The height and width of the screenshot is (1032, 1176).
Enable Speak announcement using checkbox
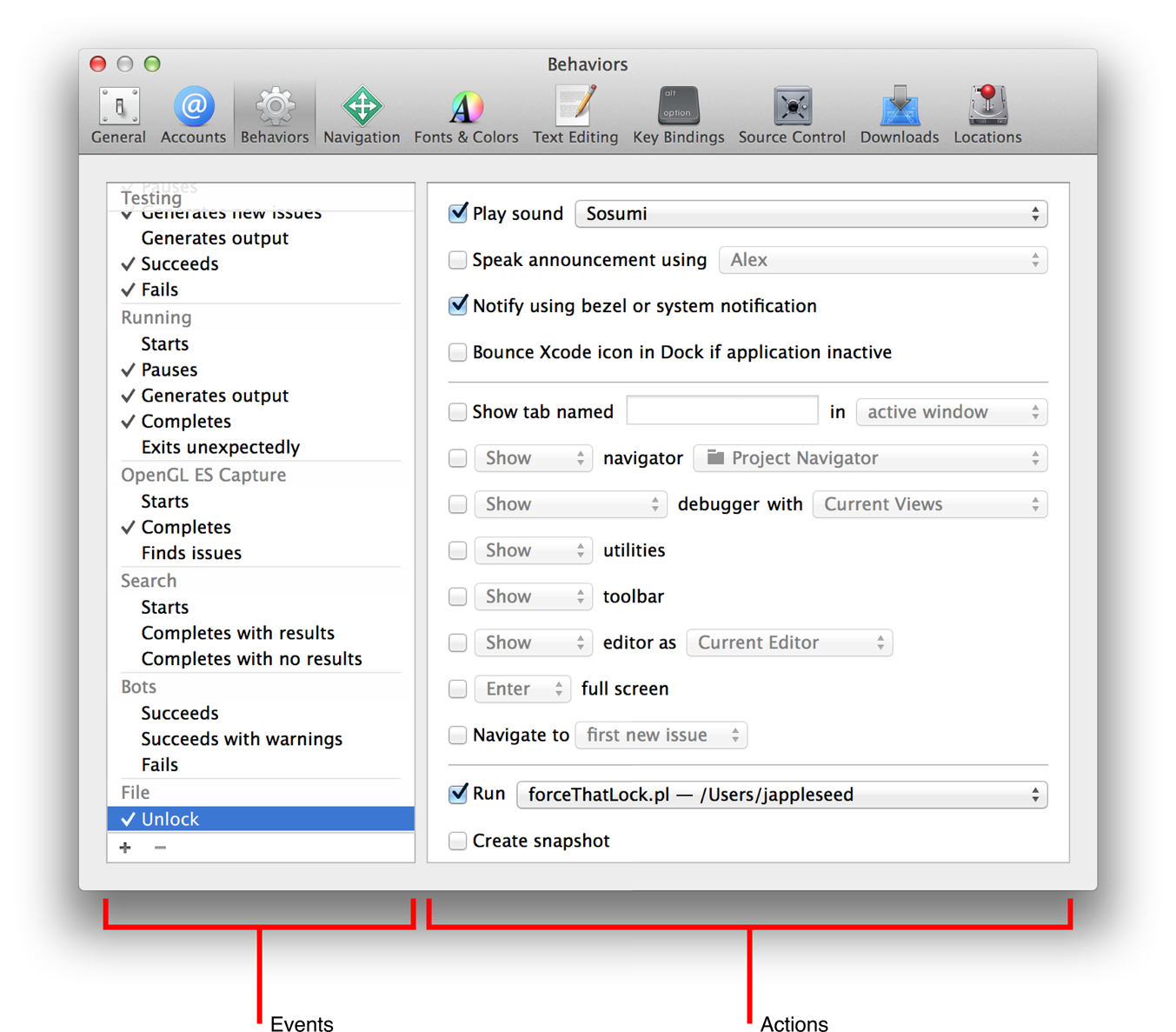click(458, 260)
